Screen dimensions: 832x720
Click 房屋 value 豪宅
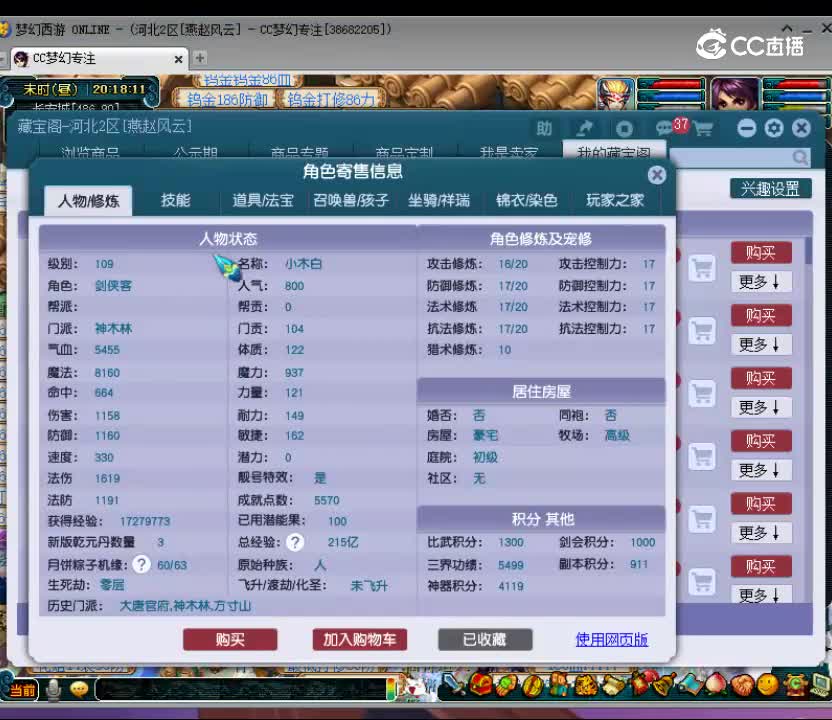coord(485,436)
